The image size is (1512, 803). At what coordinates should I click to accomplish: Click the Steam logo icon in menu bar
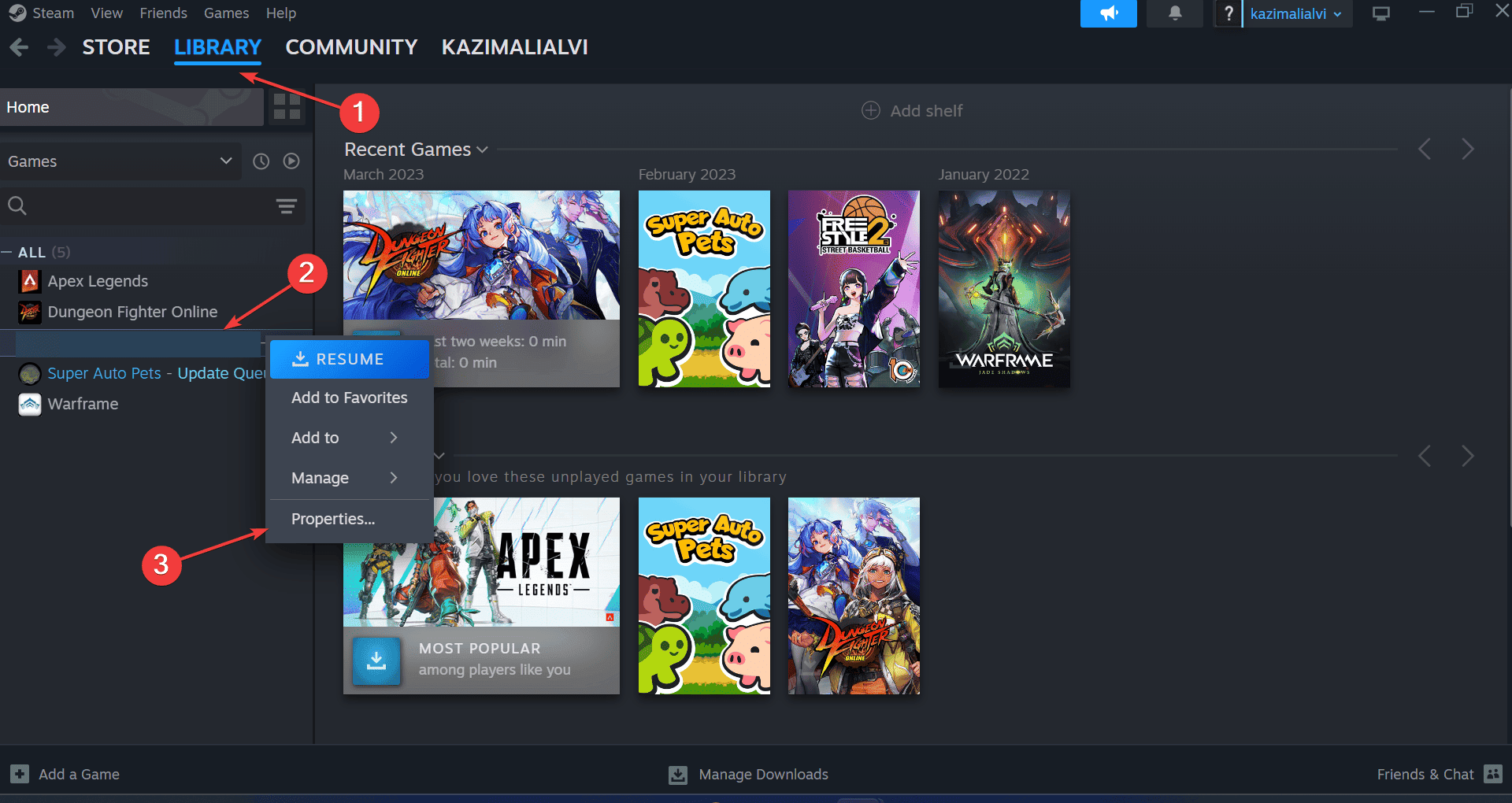click(17, 13)
